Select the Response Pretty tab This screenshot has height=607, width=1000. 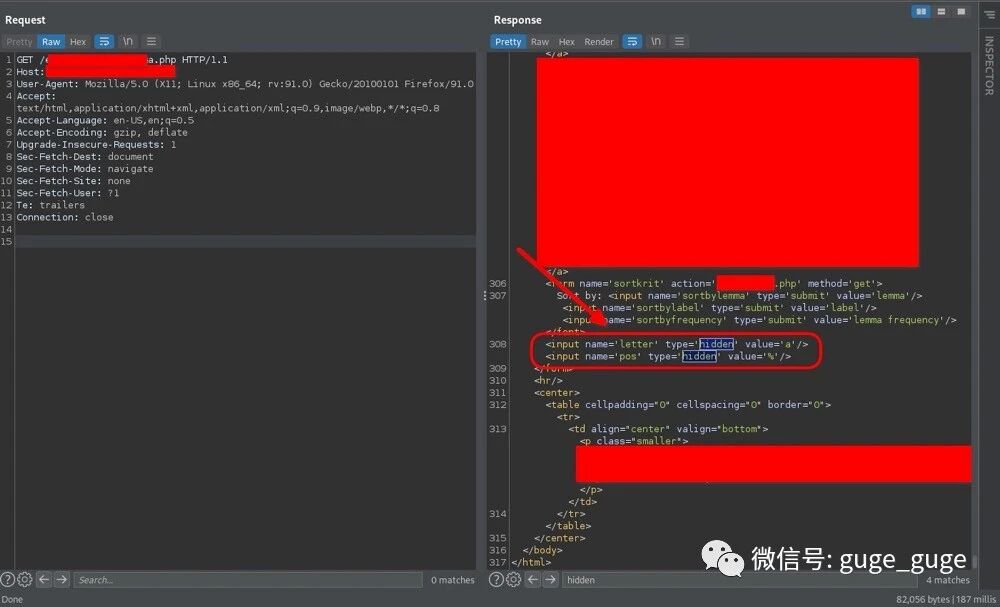(x=508, y=41)
